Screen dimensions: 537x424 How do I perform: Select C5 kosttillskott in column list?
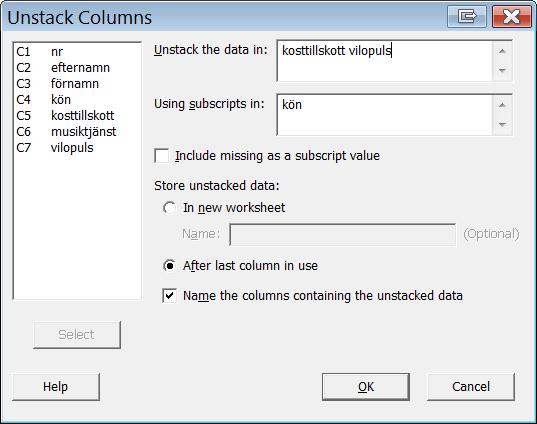point(77,116)
